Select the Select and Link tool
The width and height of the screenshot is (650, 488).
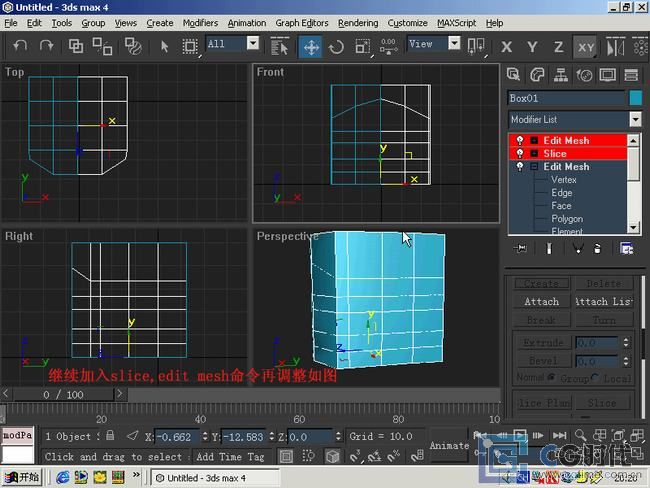[76, 46]
